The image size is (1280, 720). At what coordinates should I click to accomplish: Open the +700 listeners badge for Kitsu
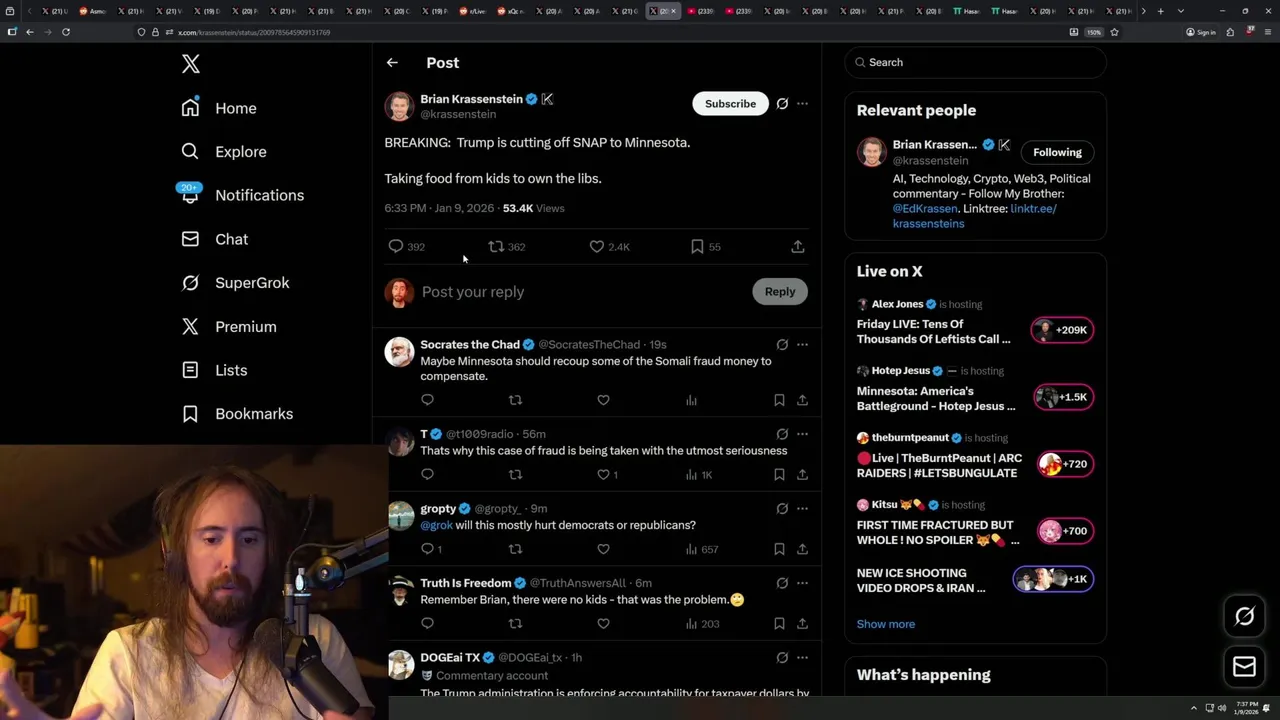tap(1065, 531)
